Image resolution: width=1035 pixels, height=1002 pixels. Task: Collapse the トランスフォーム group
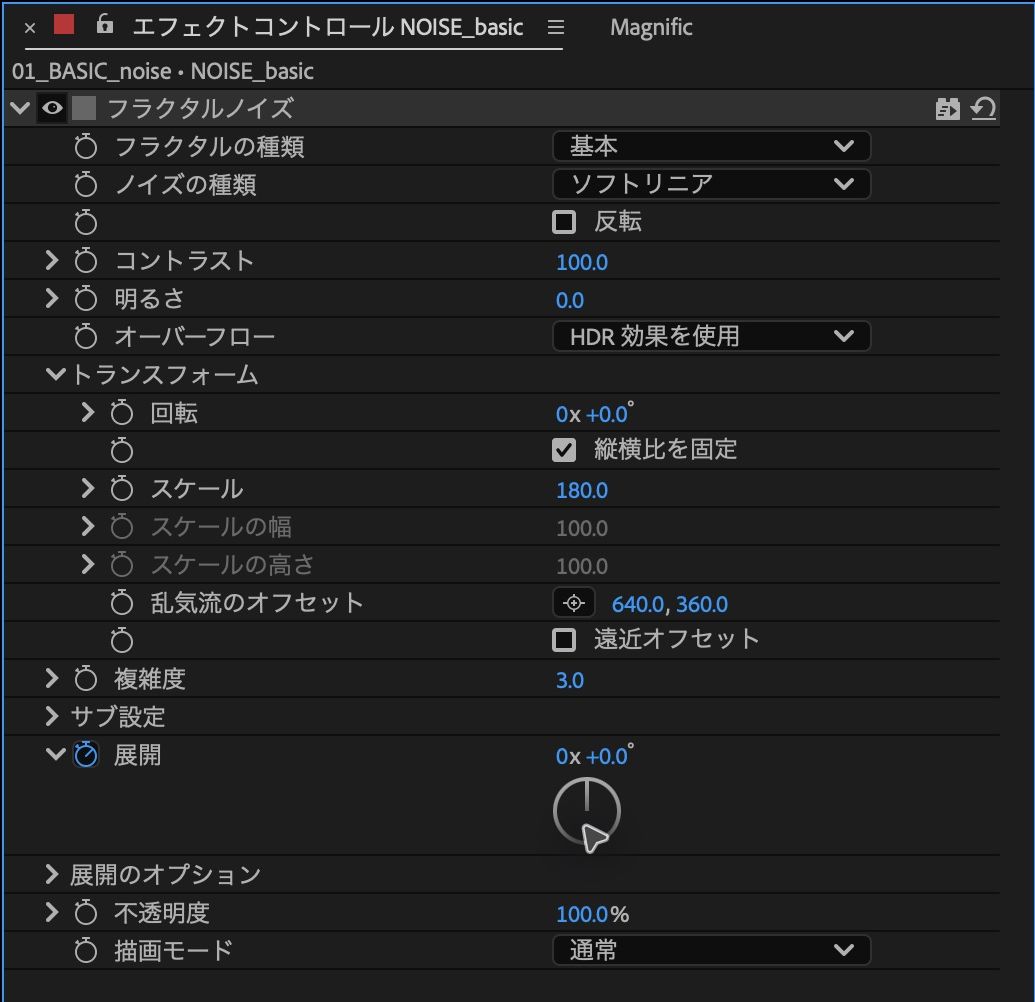tap(55, 374)
